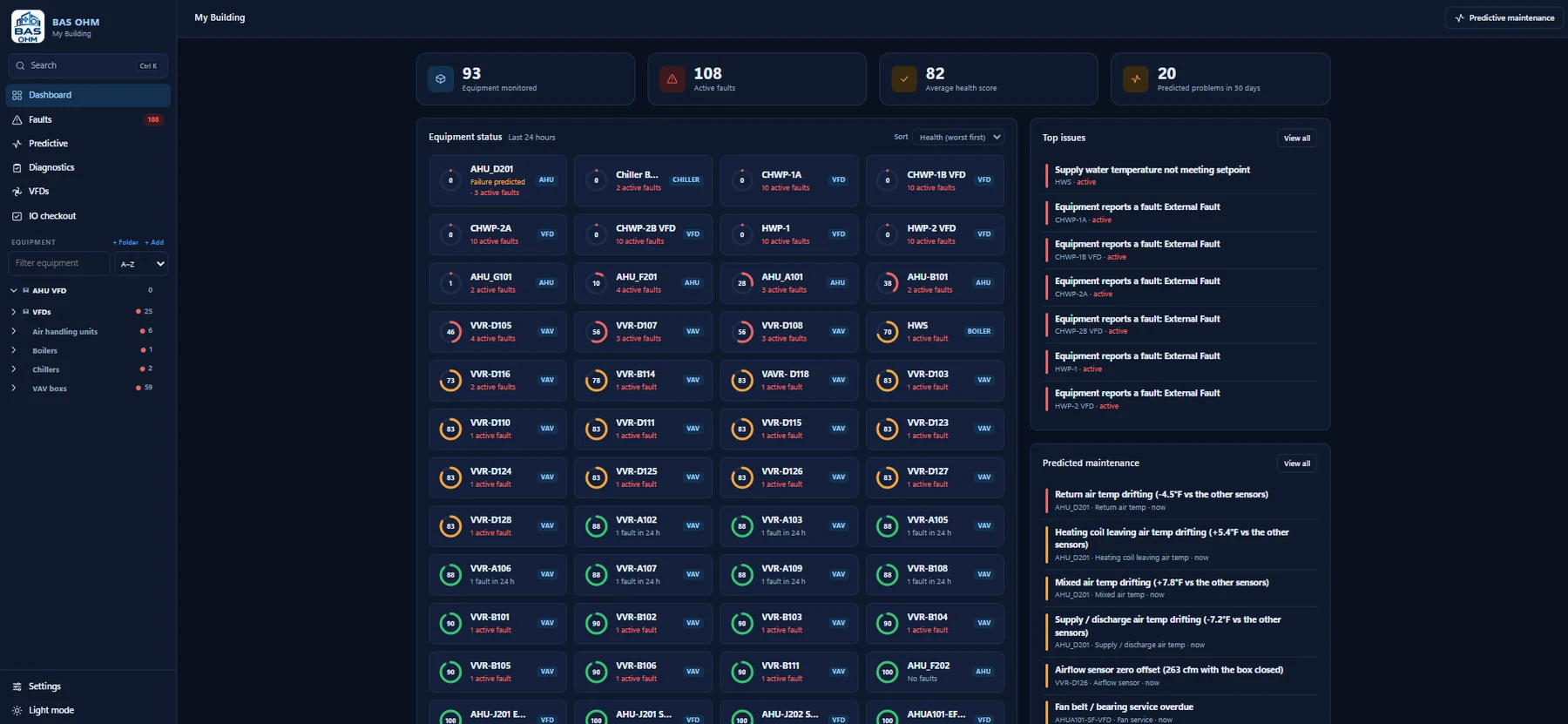Viewport: 1568px width, 724px height.
Task: Open Settings in the sidebar
Action: (x=88, y=687)
